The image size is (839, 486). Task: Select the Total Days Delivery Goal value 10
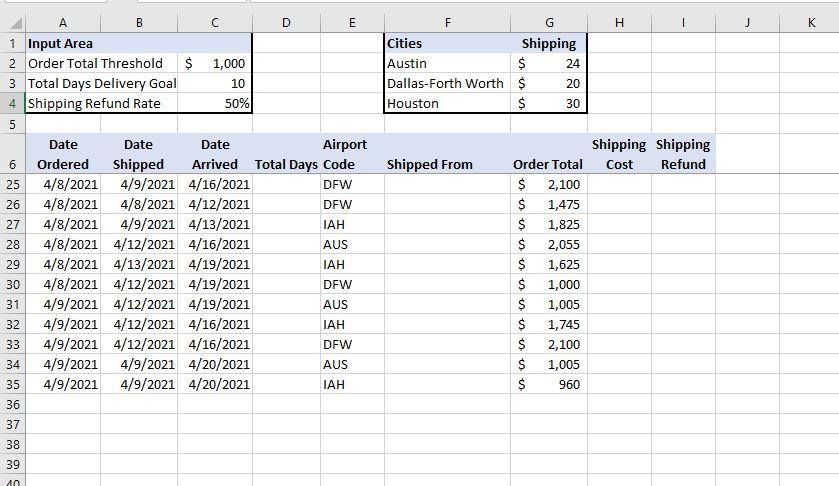tap(215, 83)
